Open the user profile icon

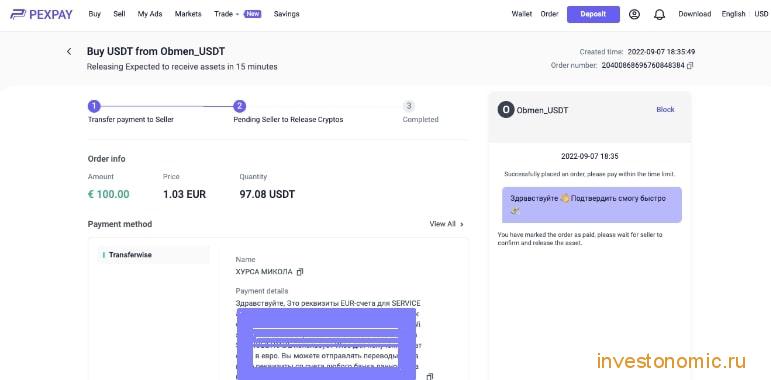[634, 14]
